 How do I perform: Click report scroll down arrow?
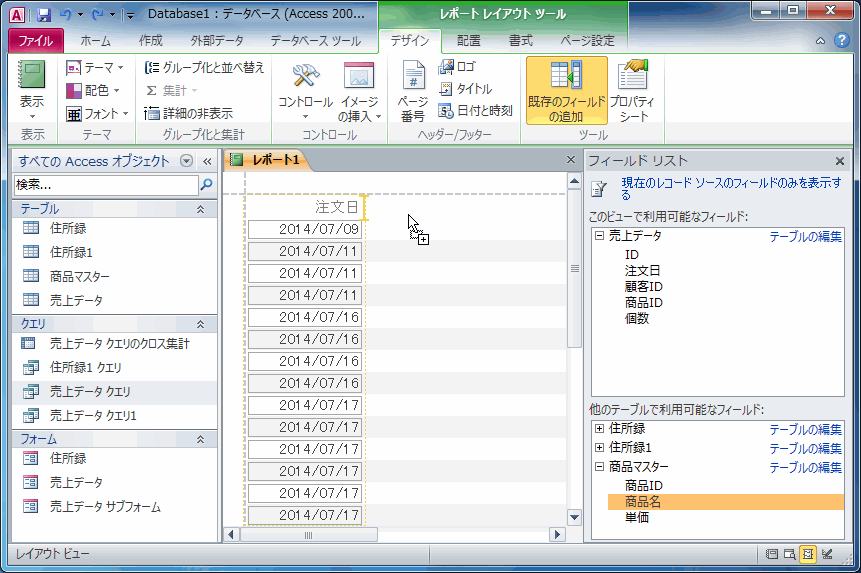tap(574, 517)
